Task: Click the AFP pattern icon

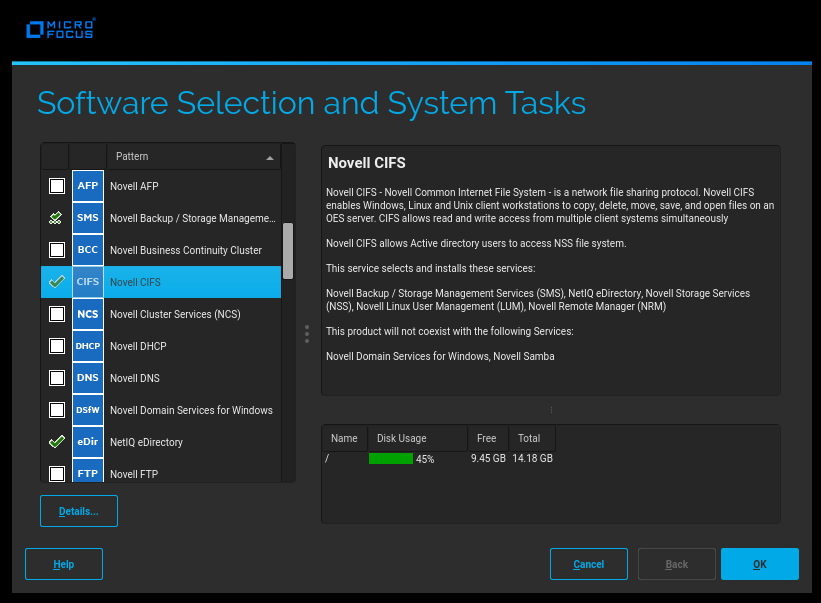Action: tap(88, 186)
